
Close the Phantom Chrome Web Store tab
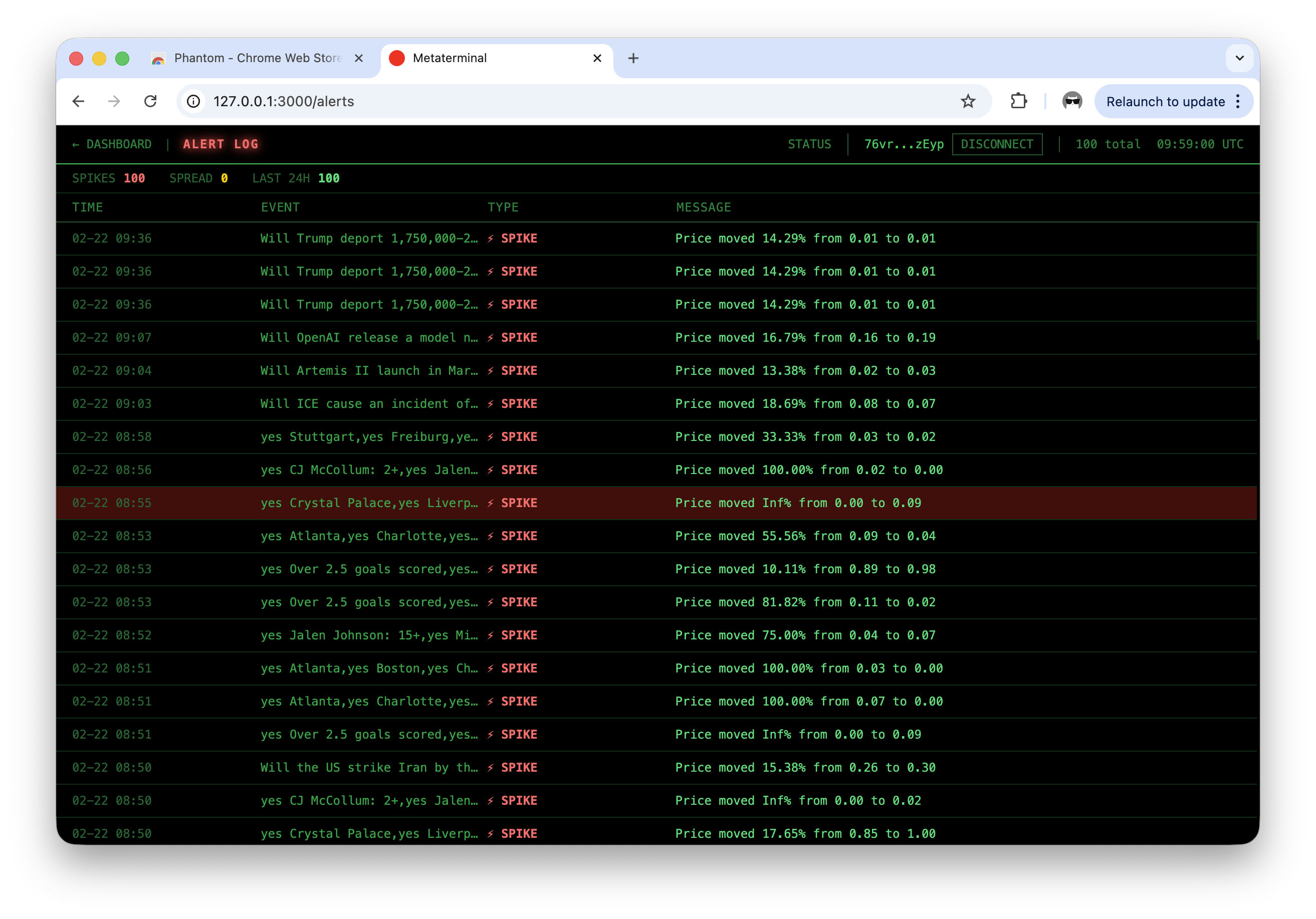(x=359, y=59)
